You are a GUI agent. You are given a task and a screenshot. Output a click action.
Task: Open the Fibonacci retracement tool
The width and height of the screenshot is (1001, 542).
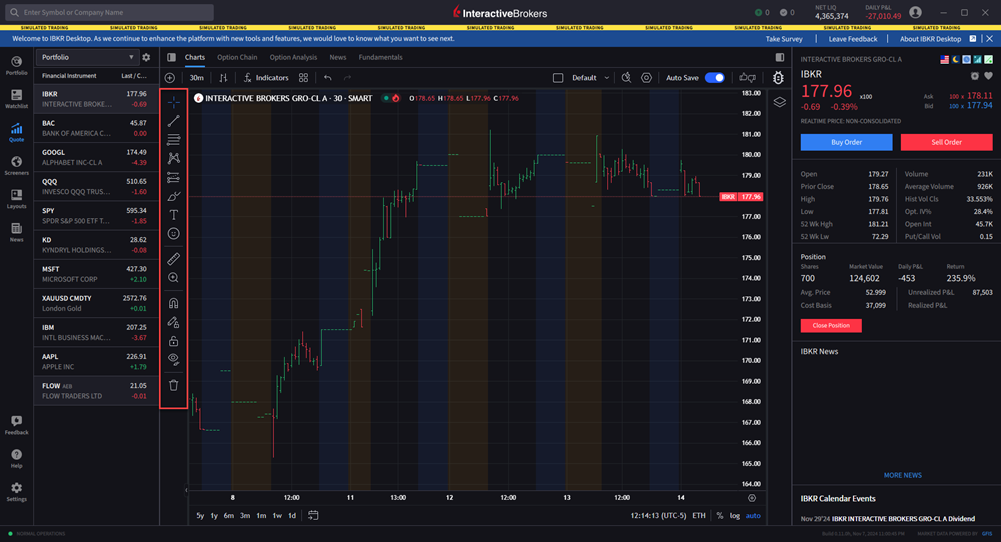tap(173, 139)
